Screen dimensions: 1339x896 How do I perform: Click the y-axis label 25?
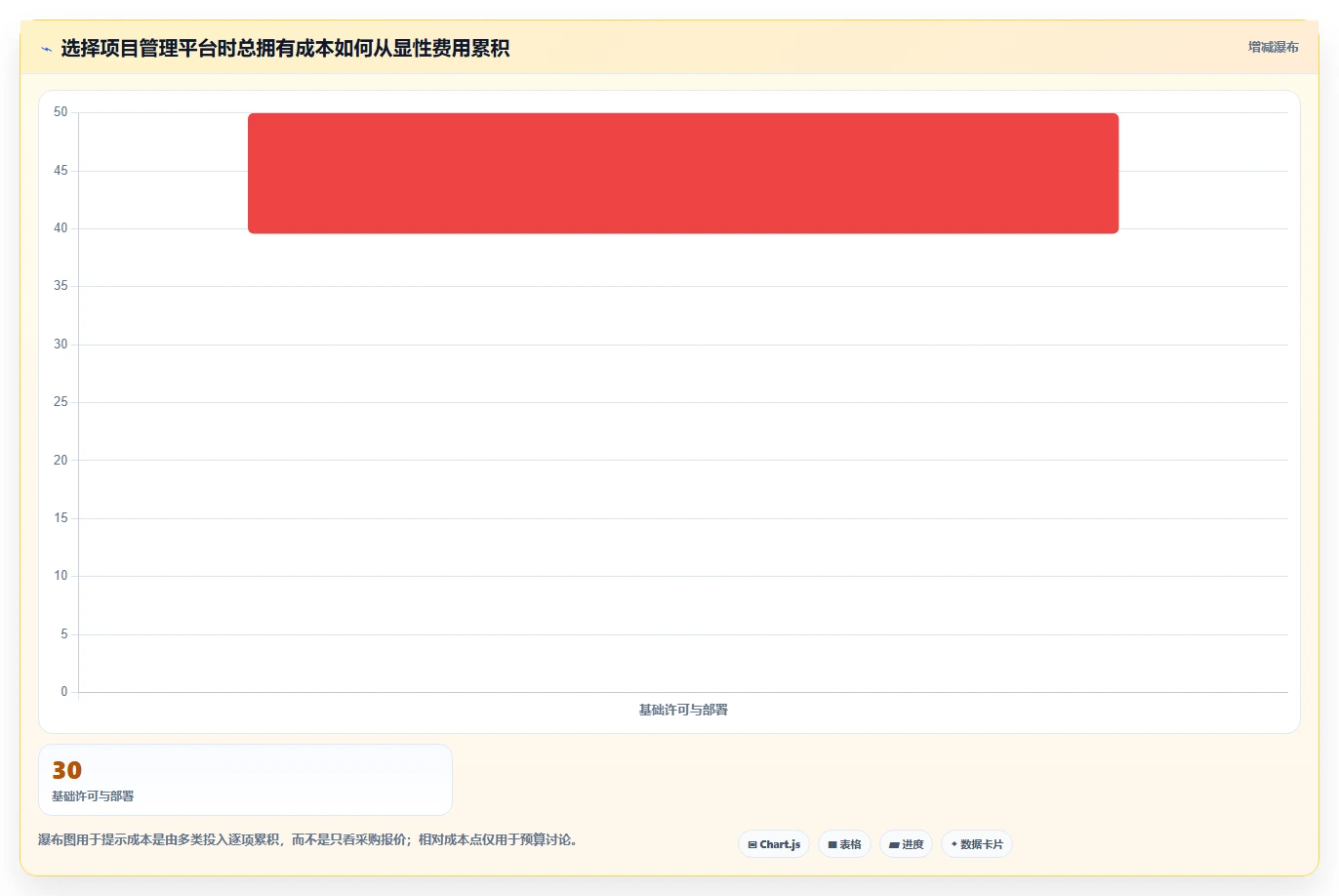(x=61, y=402)
